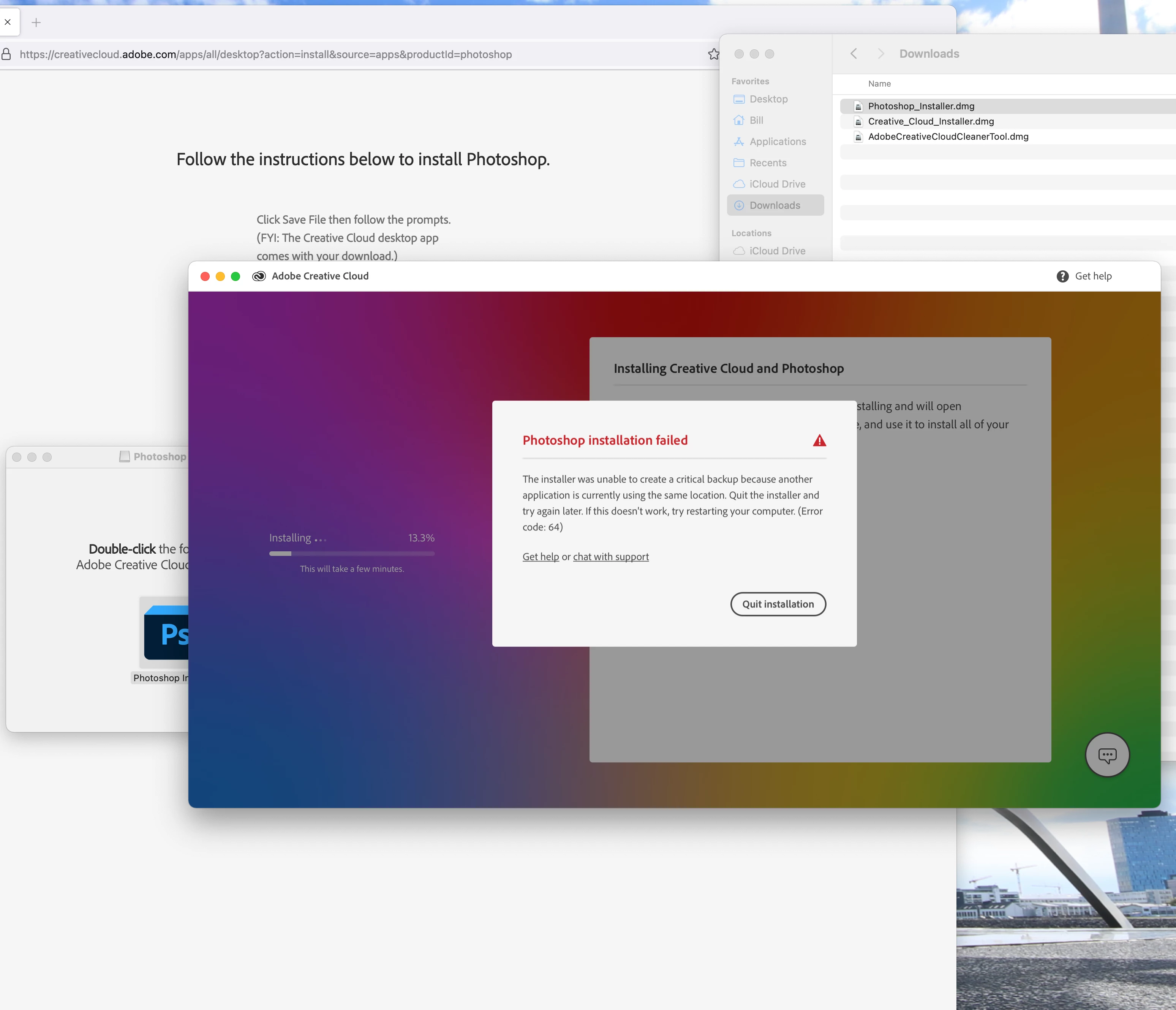Click the installing progress bar

pyautogui.click(x=352, y=553)
